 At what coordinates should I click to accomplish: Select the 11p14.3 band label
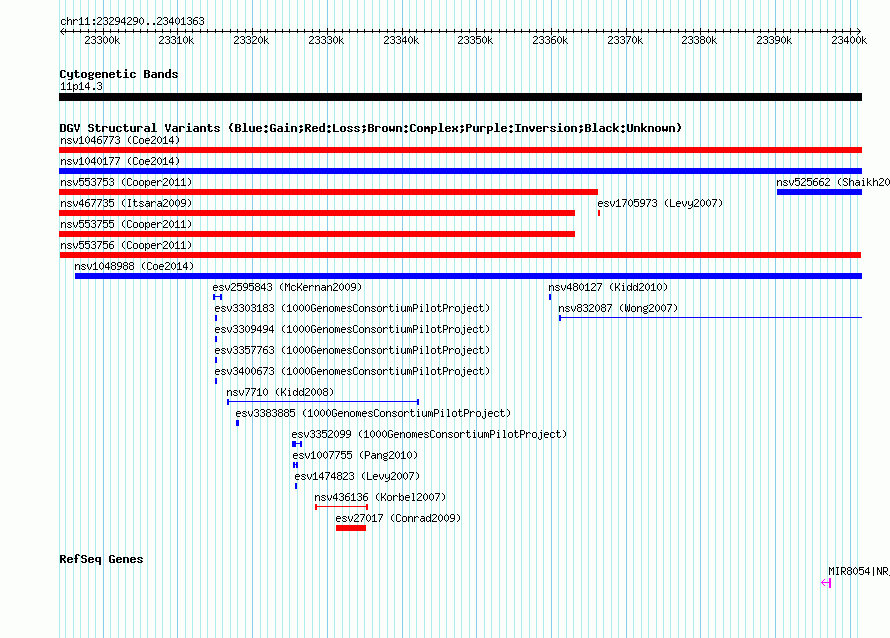pyautogui.click(x=82, y=86)
